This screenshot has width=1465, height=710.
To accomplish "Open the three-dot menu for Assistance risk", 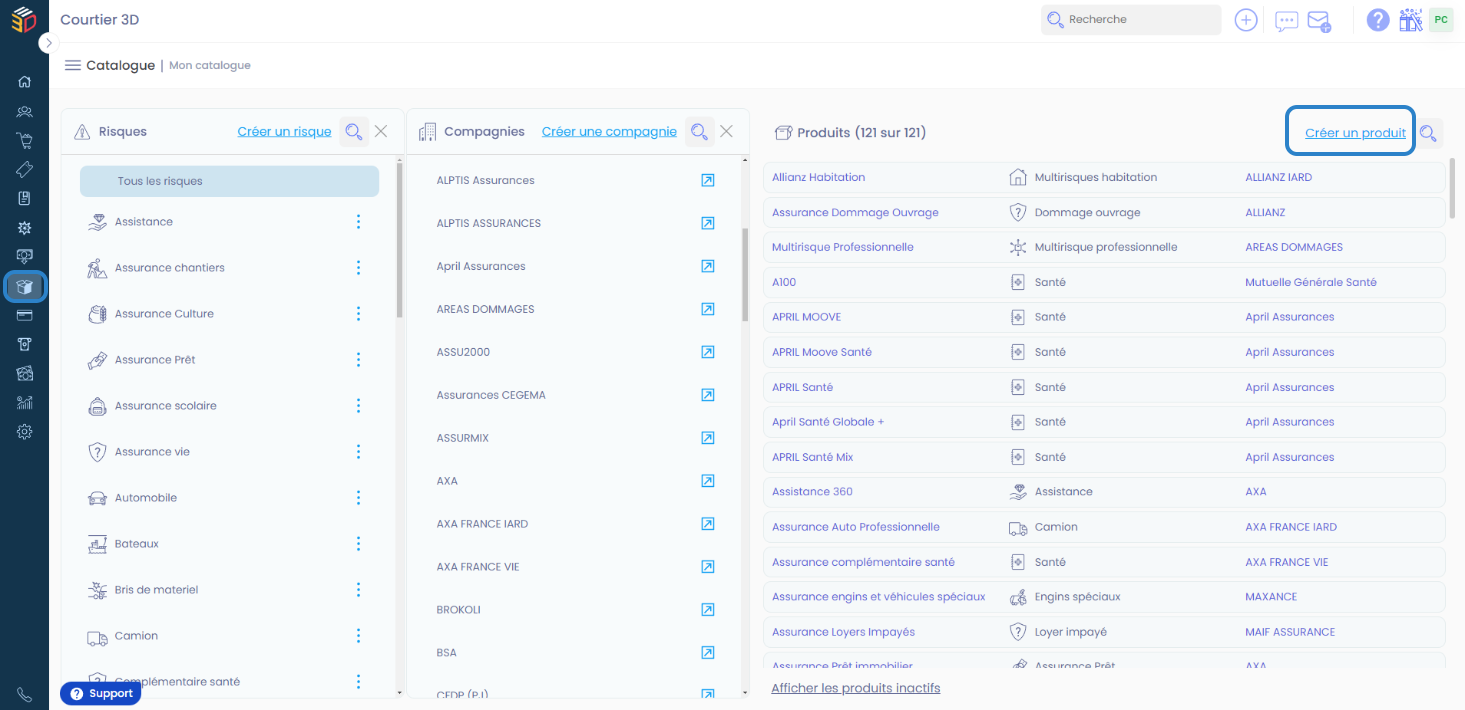I will pos(358,222).
